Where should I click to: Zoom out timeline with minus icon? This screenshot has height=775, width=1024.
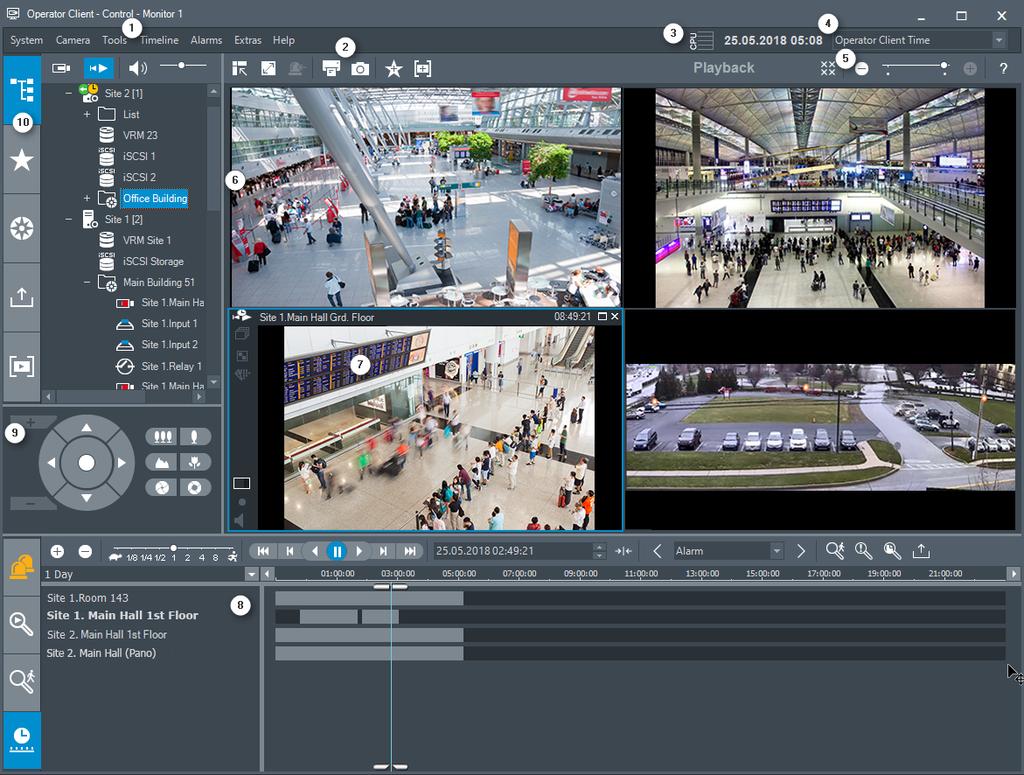(x=85, y=551)
